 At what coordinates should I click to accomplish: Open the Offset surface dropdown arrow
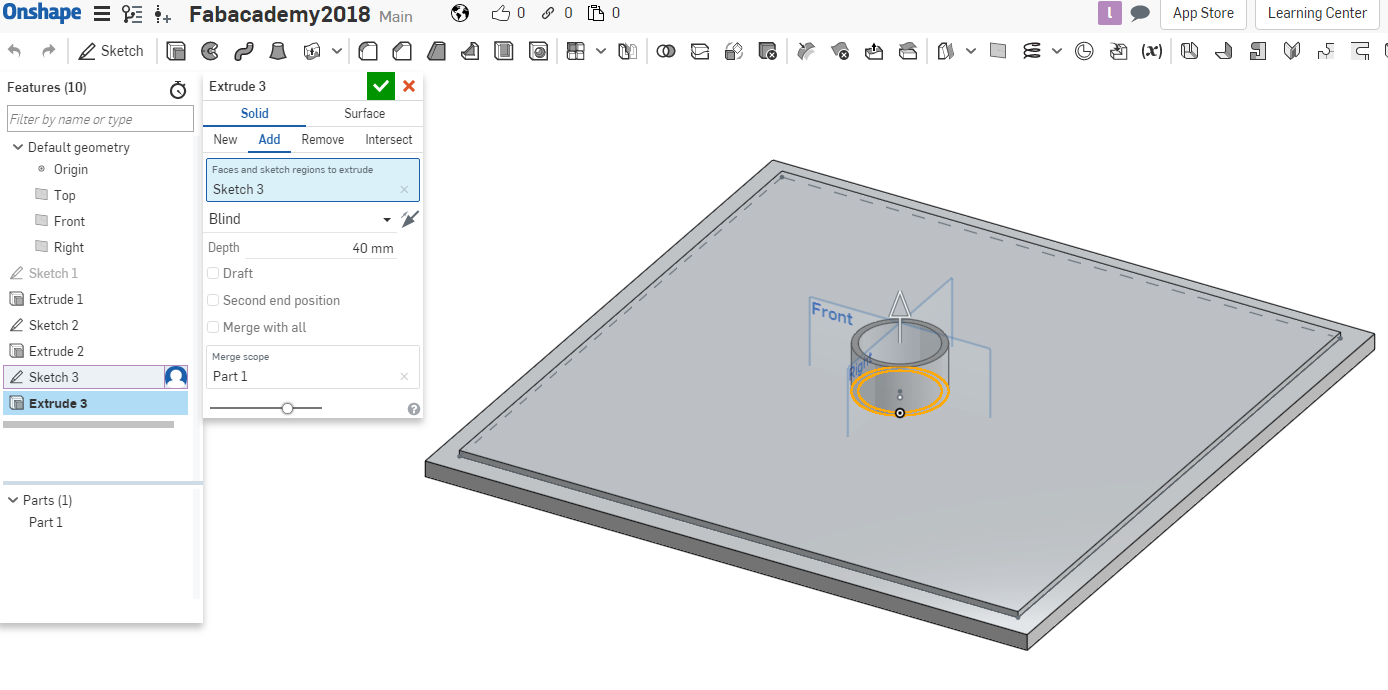pyautogui.click(x=971, y=51)
